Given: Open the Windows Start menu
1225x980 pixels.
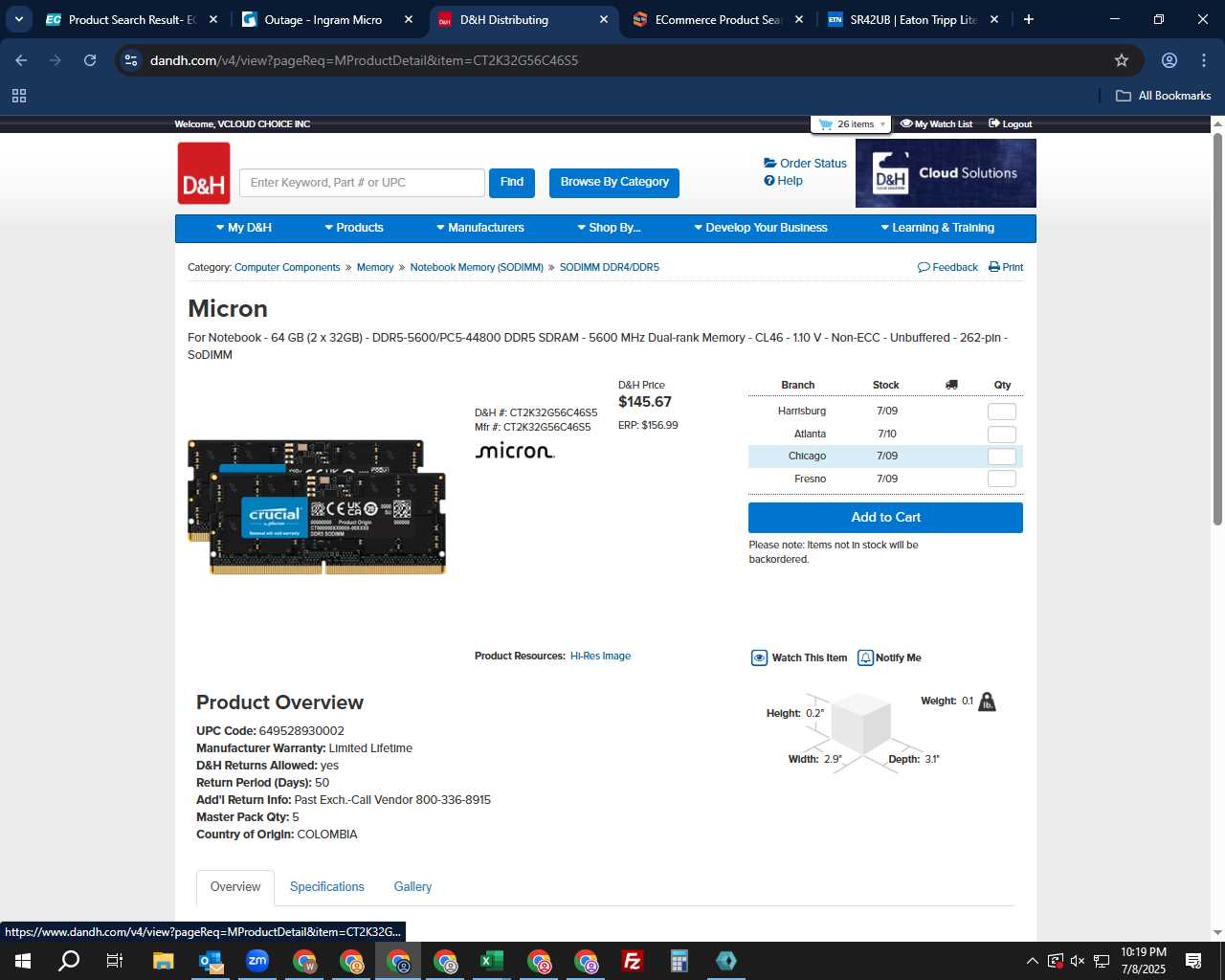Looking at the screenshot, I should coord(23,961).
